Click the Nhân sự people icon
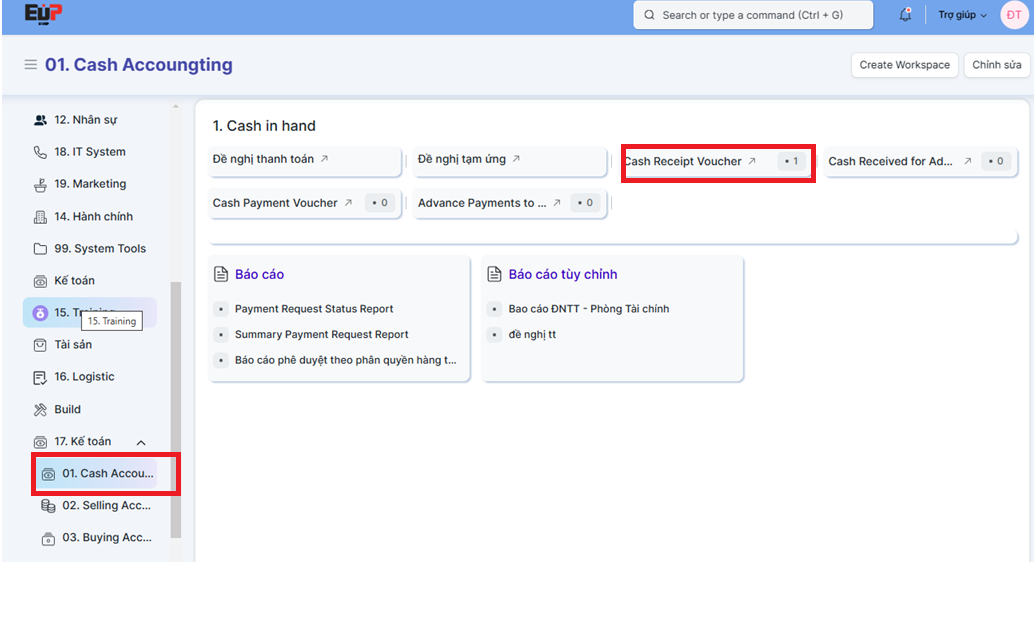The height and width of the screenshot is (642, 1034). [x=40, y=120]
